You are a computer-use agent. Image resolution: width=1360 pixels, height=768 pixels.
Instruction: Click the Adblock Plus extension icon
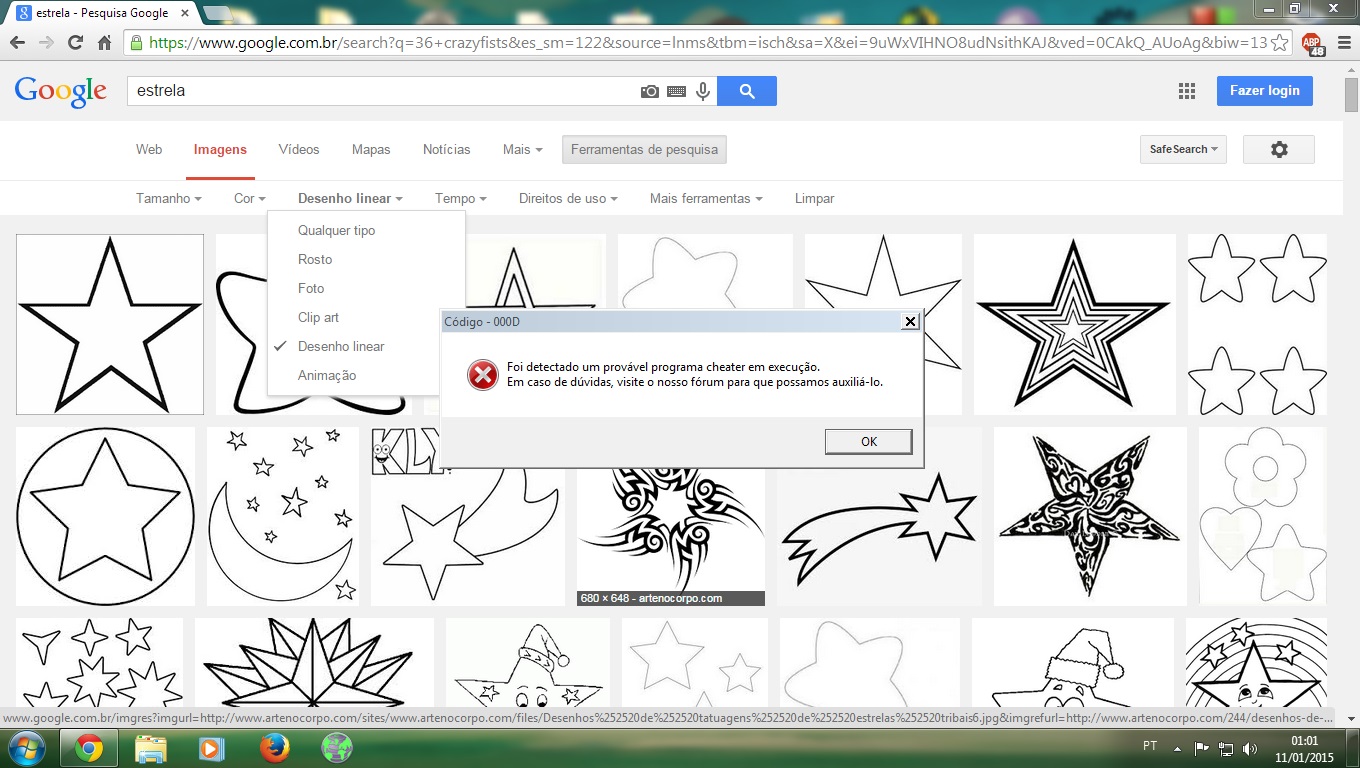point(1311,43)
